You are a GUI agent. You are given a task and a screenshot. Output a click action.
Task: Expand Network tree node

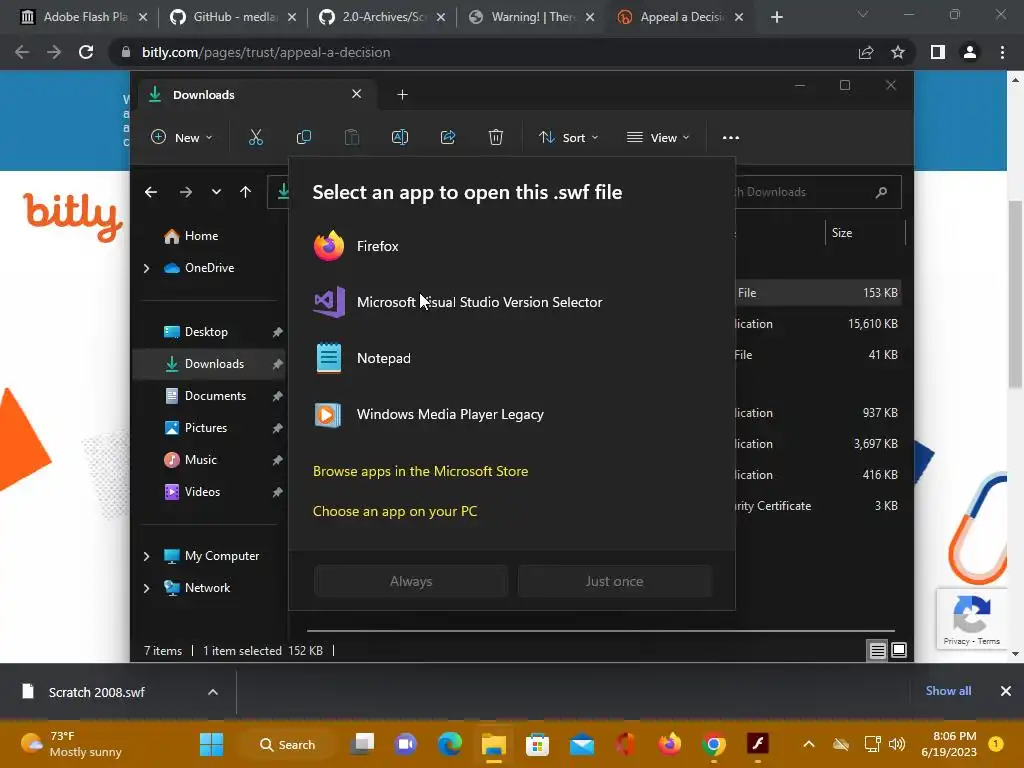pyautogui.click(x=146, y=588)
